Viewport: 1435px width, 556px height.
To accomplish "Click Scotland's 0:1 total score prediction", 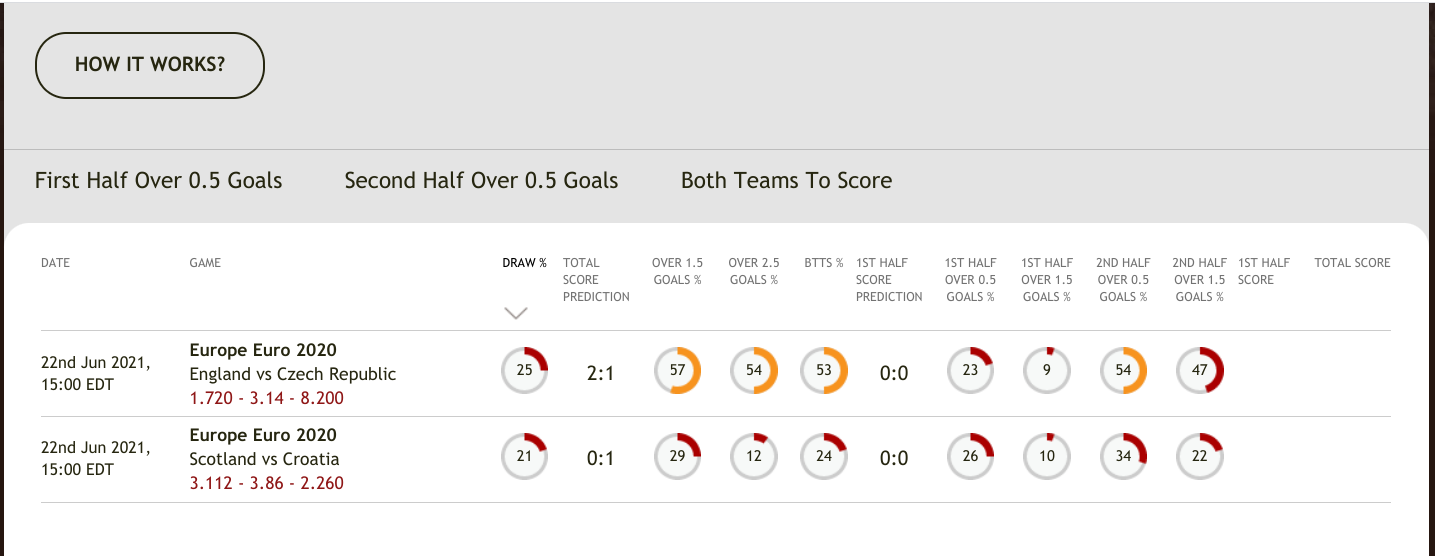I will 600,458.
